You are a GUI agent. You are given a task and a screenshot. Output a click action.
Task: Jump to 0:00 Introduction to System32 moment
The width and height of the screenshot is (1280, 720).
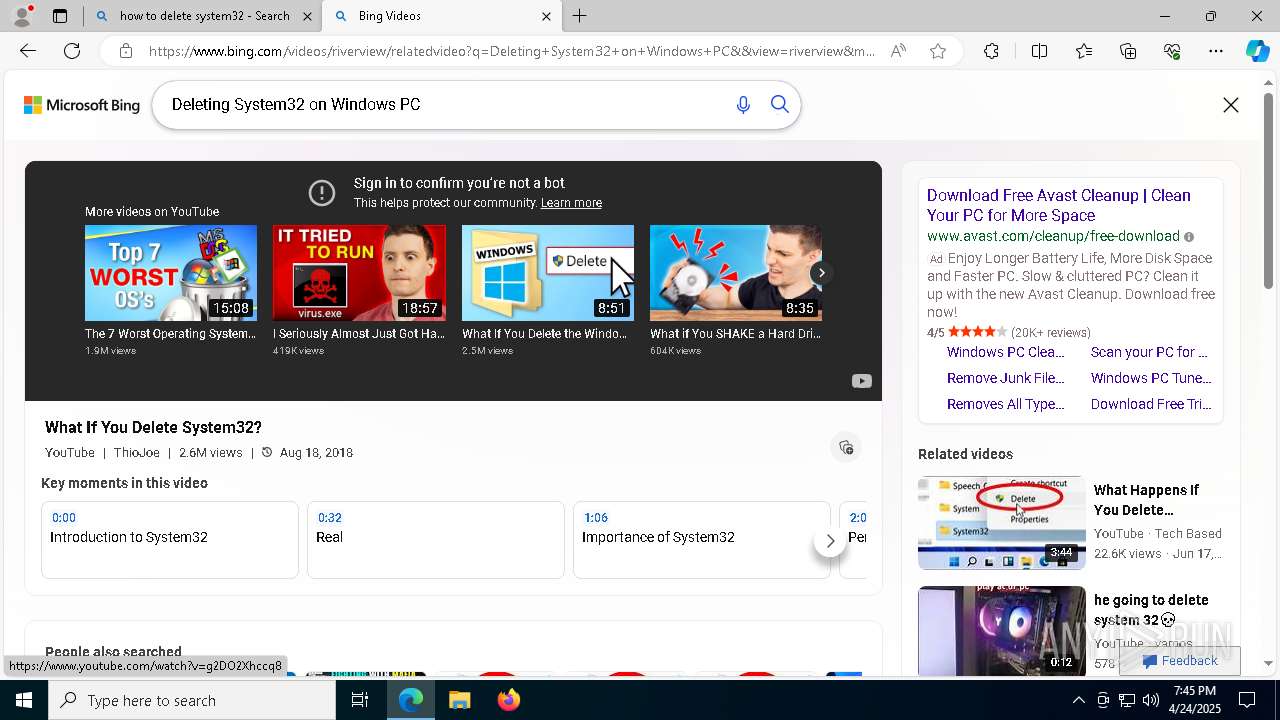[170, 540]
